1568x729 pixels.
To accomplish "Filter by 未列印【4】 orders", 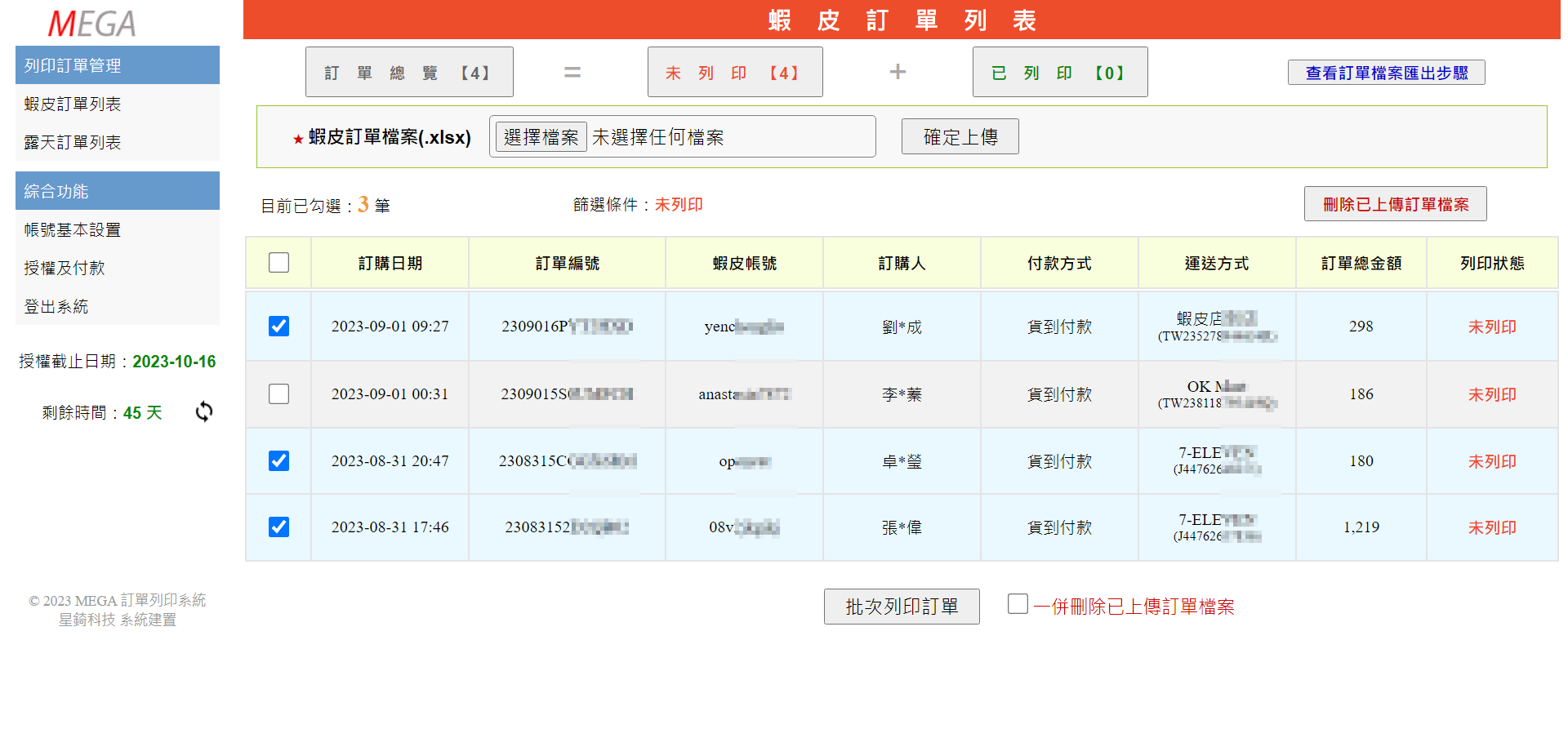I will tap(735, 73).
